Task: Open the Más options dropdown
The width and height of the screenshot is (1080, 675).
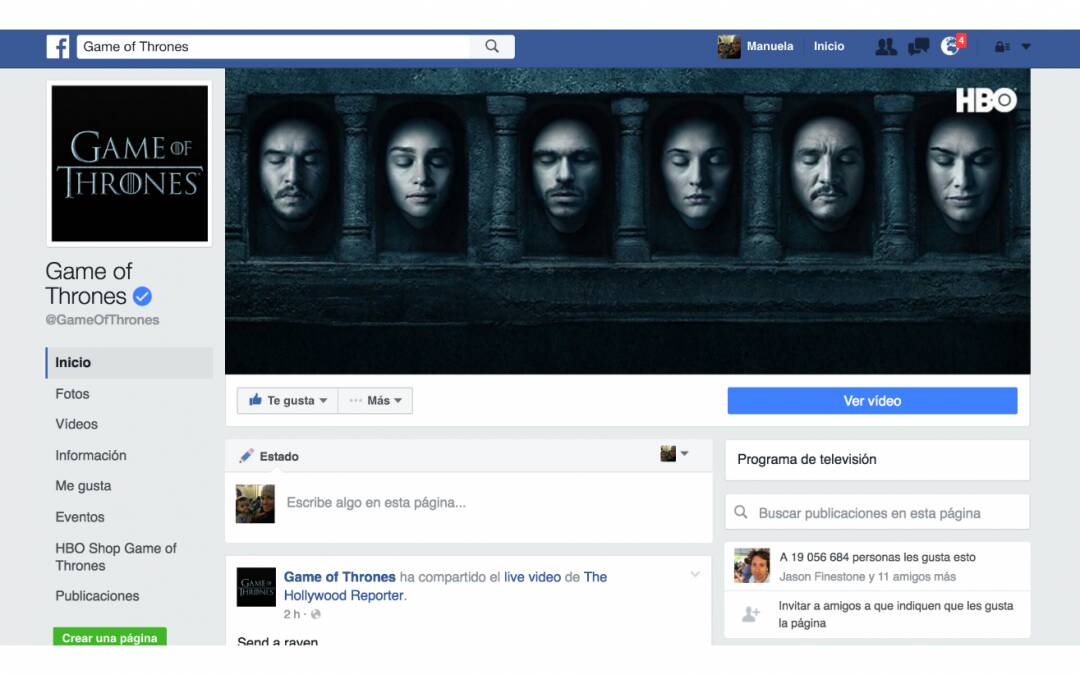Action: tap(375, 400)
